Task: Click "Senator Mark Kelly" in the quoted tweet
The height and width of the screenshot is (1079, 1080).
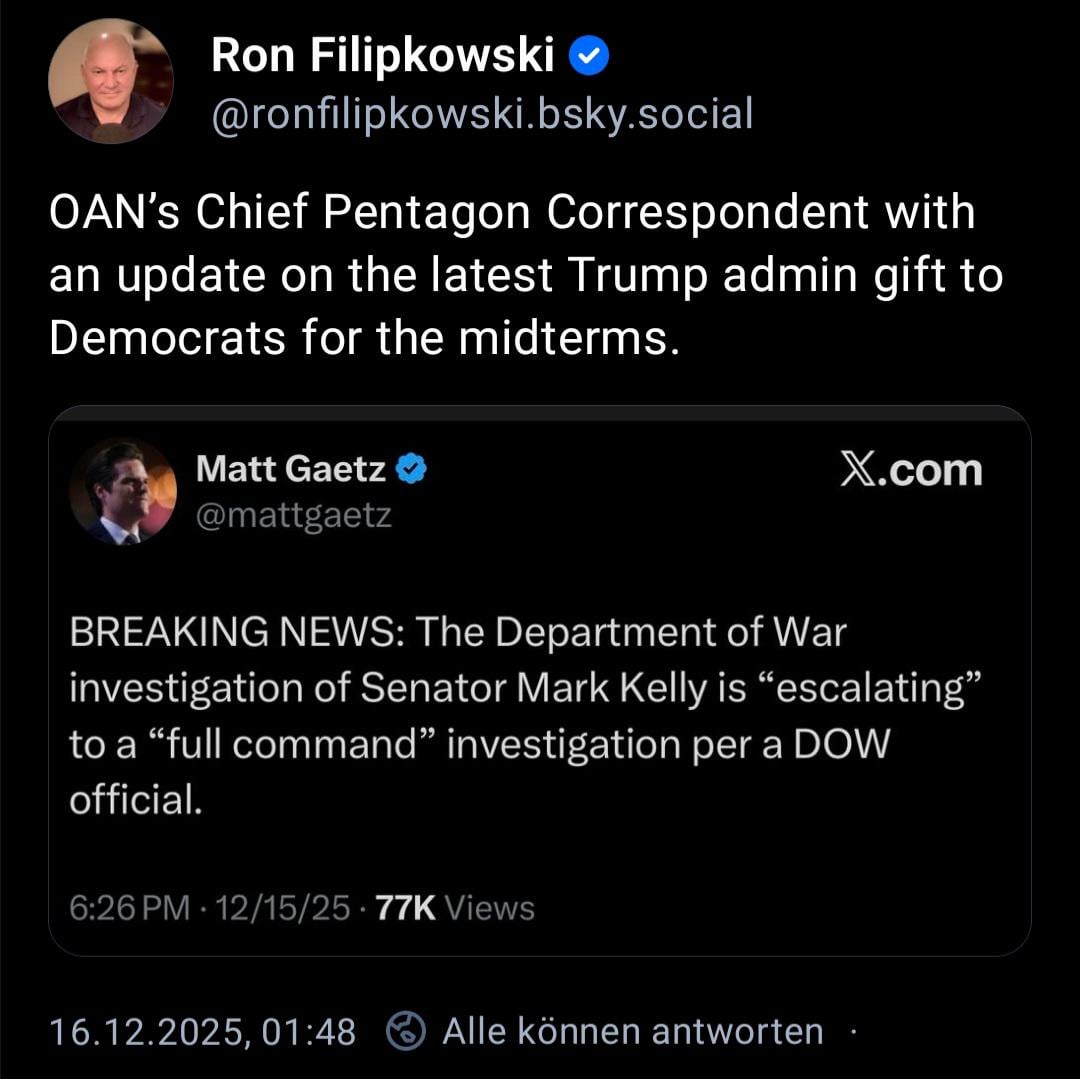Action: (533, 689)
